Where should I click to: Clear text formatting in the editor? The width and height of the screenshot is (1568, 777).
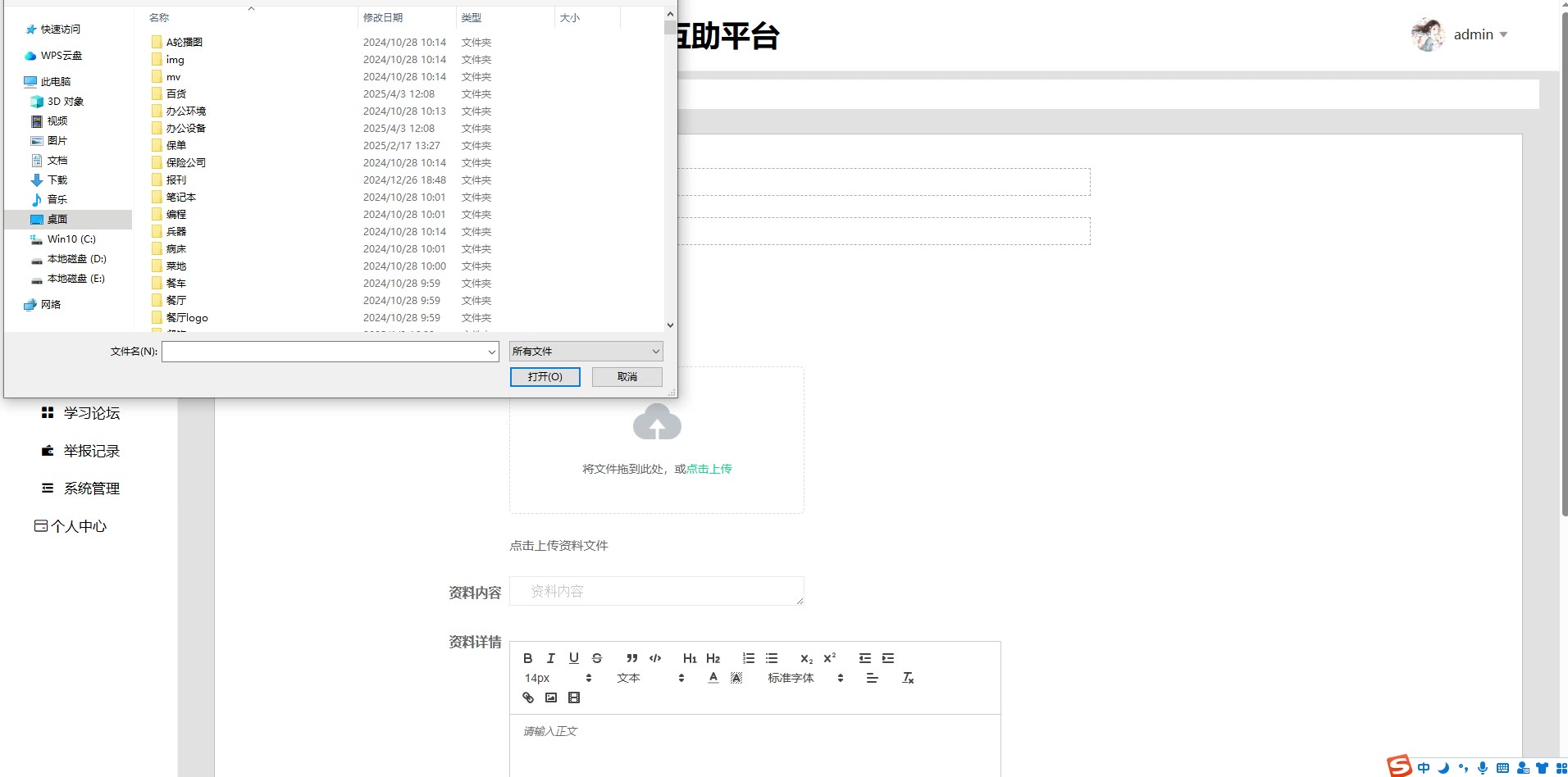point(908,678)
